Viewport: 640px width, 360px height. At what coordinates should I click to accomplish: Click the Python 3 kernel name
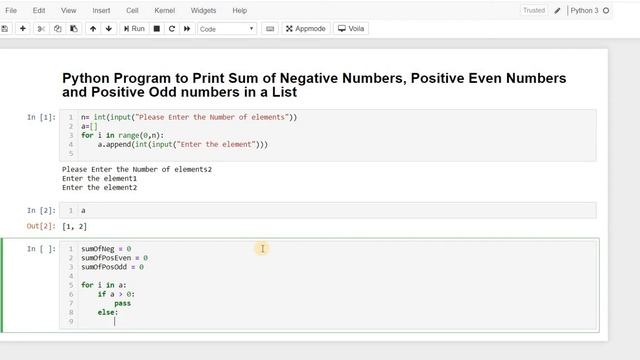[584, 11]
